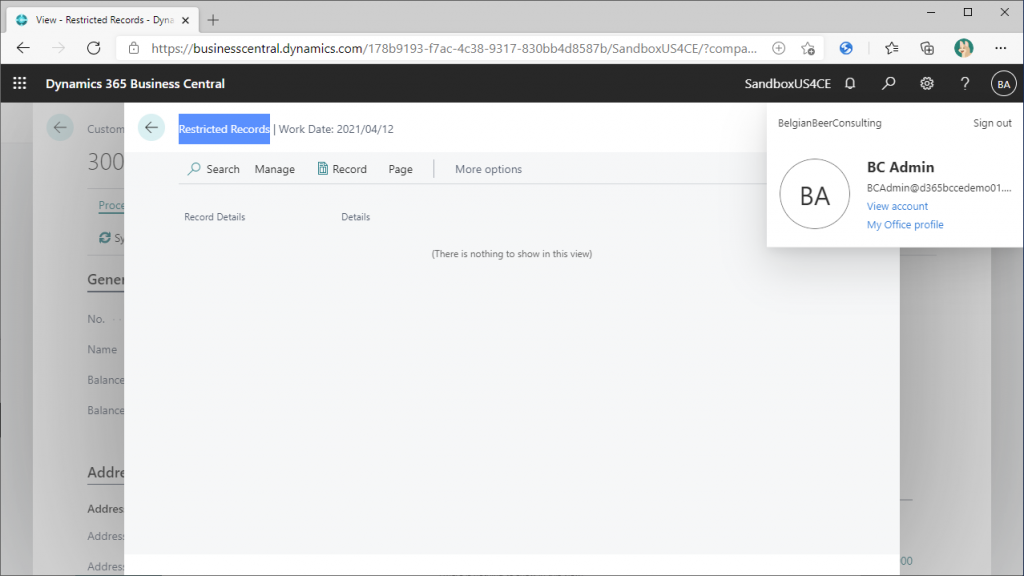The width and height of the screenshot is (1024, 576).
Task: Open the notifications bell
Action: click(850, 84)
